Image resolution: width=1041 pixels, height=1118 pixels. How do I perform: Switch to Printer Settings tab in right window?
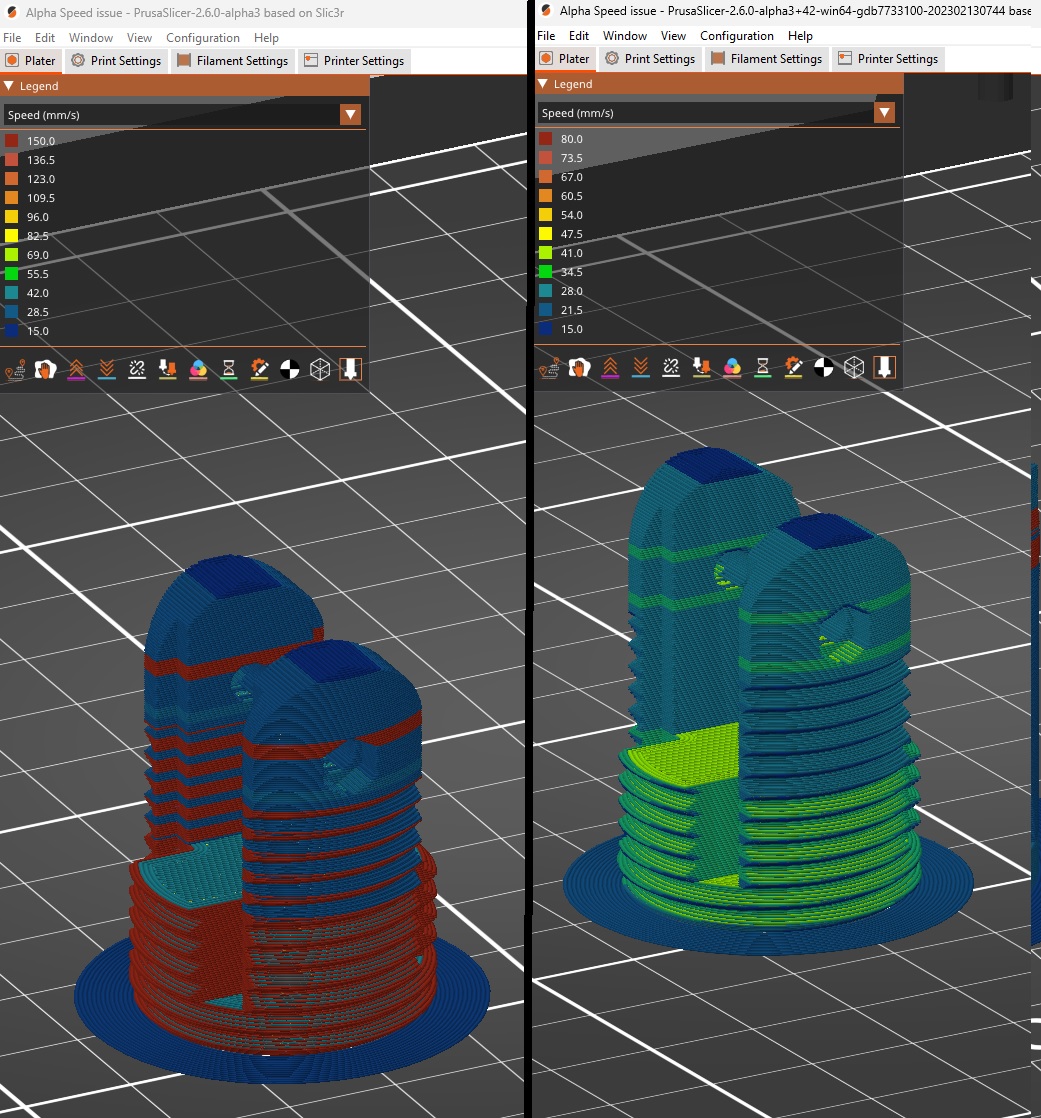pyautogui.click(x=888, y=58)
